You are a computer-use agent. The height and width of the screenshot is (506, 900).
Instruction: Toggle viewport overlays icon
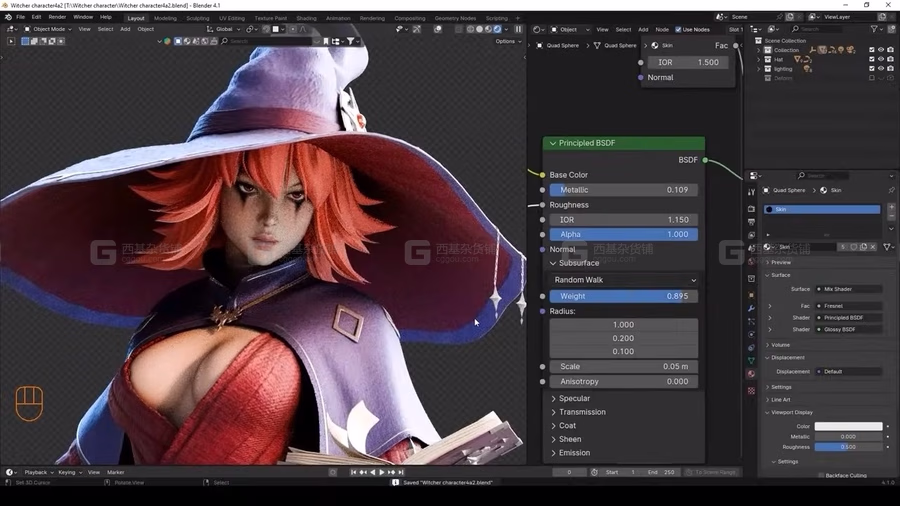point(438,29)
